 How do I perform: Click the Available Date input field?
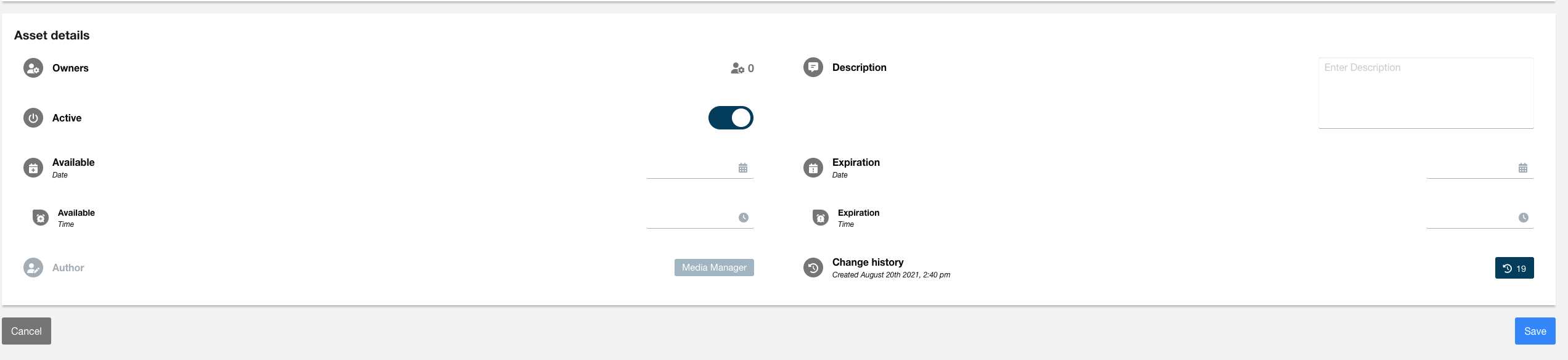689,168
